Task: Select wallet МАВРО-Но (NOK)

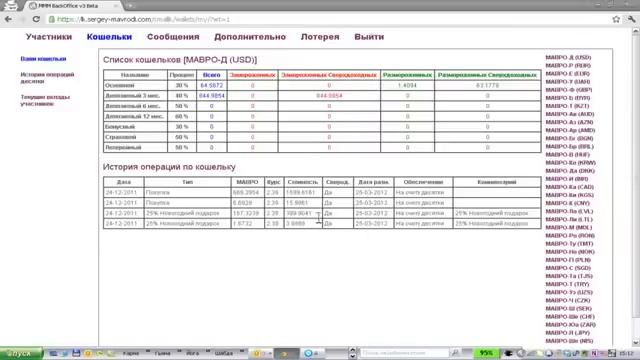Action: click(x=570, y=252)
